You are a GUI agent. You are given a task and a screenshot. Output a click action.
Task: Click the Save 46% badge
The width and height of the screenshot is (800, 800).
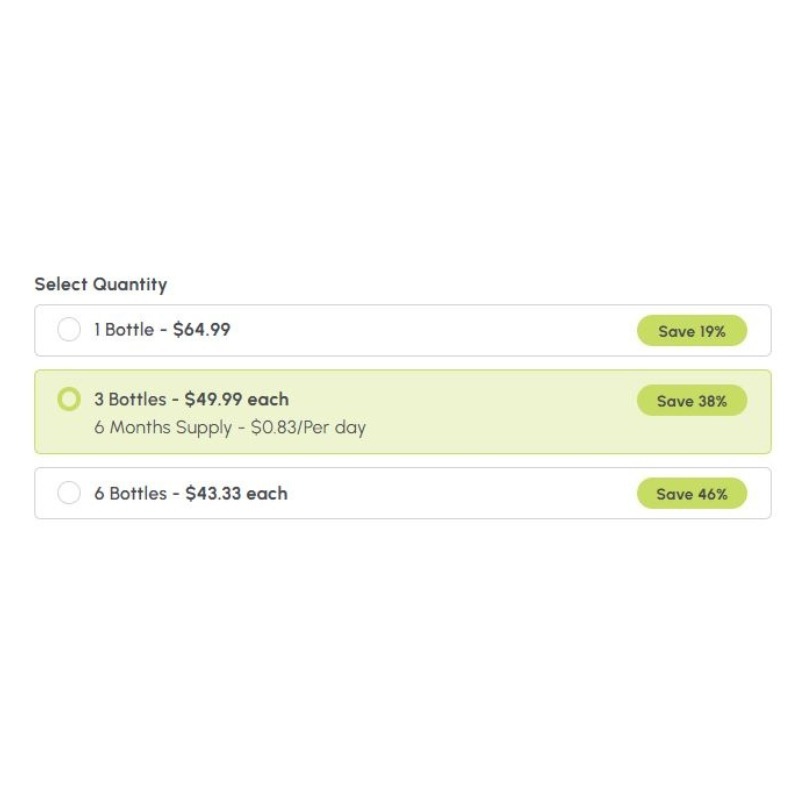click(692, 494)
